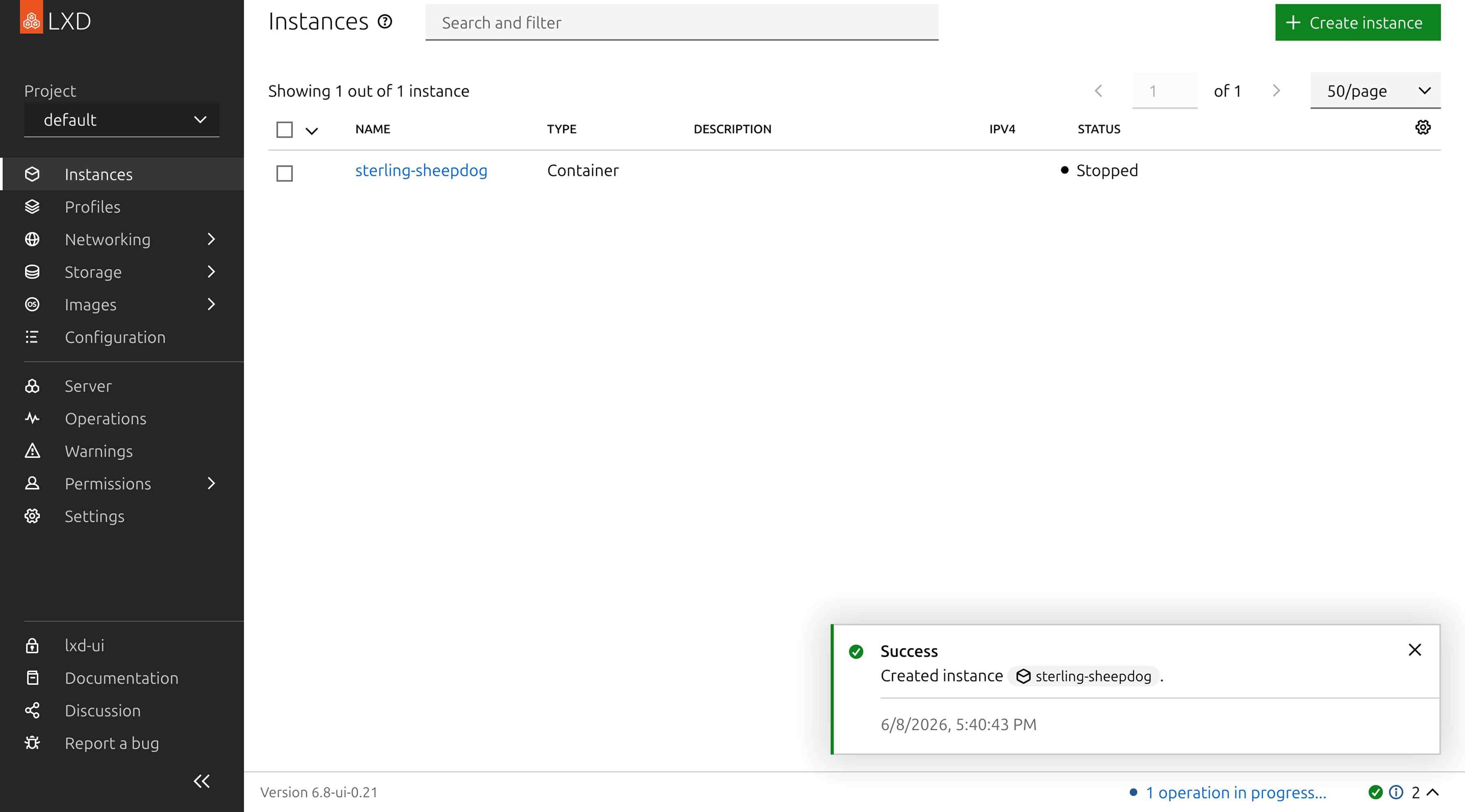Click the Create instance button
1465x812 pixels.
point(1358,22)
